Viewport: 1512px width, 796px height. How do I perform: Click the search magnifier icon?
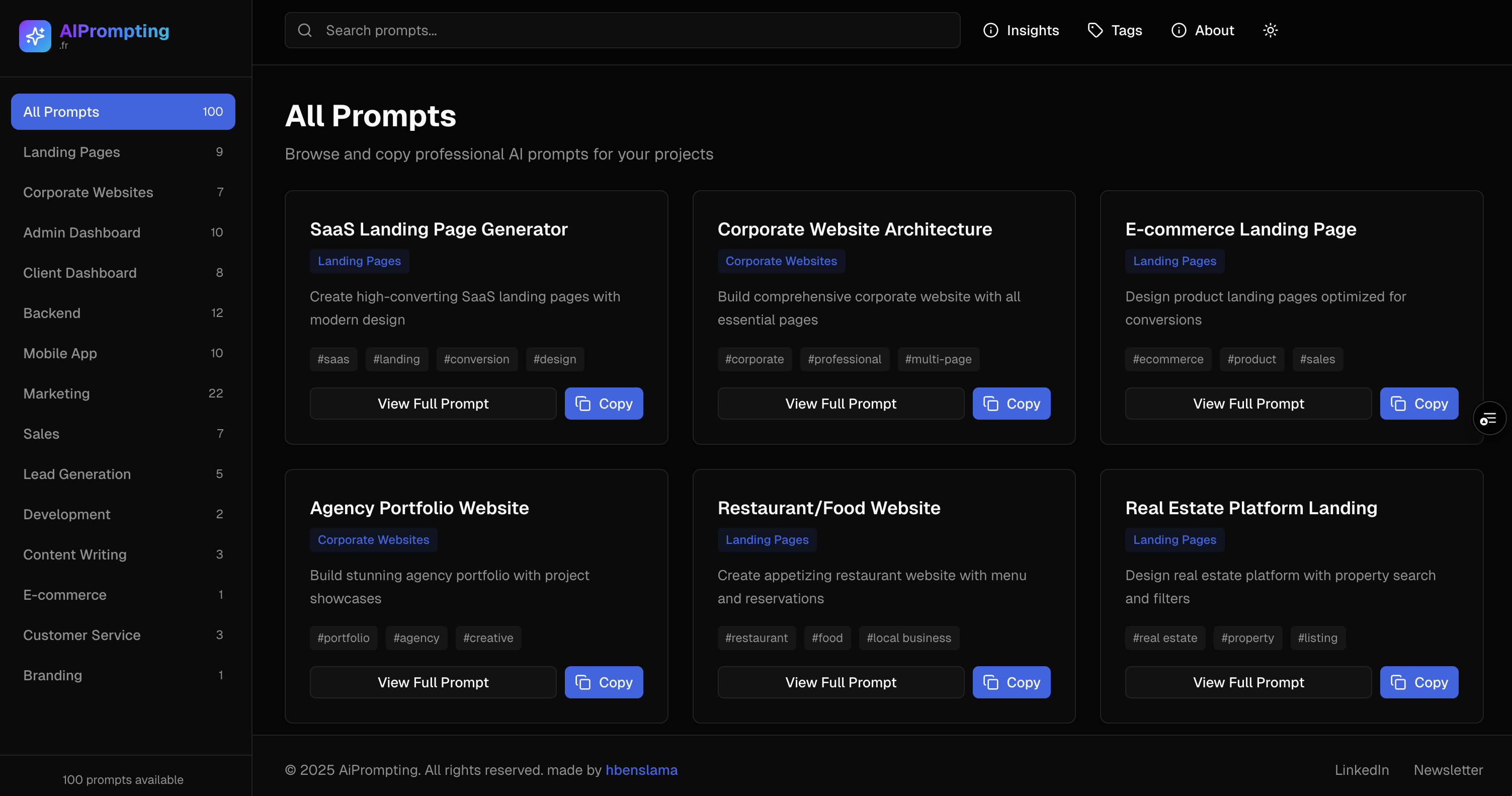click(x=305, y=31)
